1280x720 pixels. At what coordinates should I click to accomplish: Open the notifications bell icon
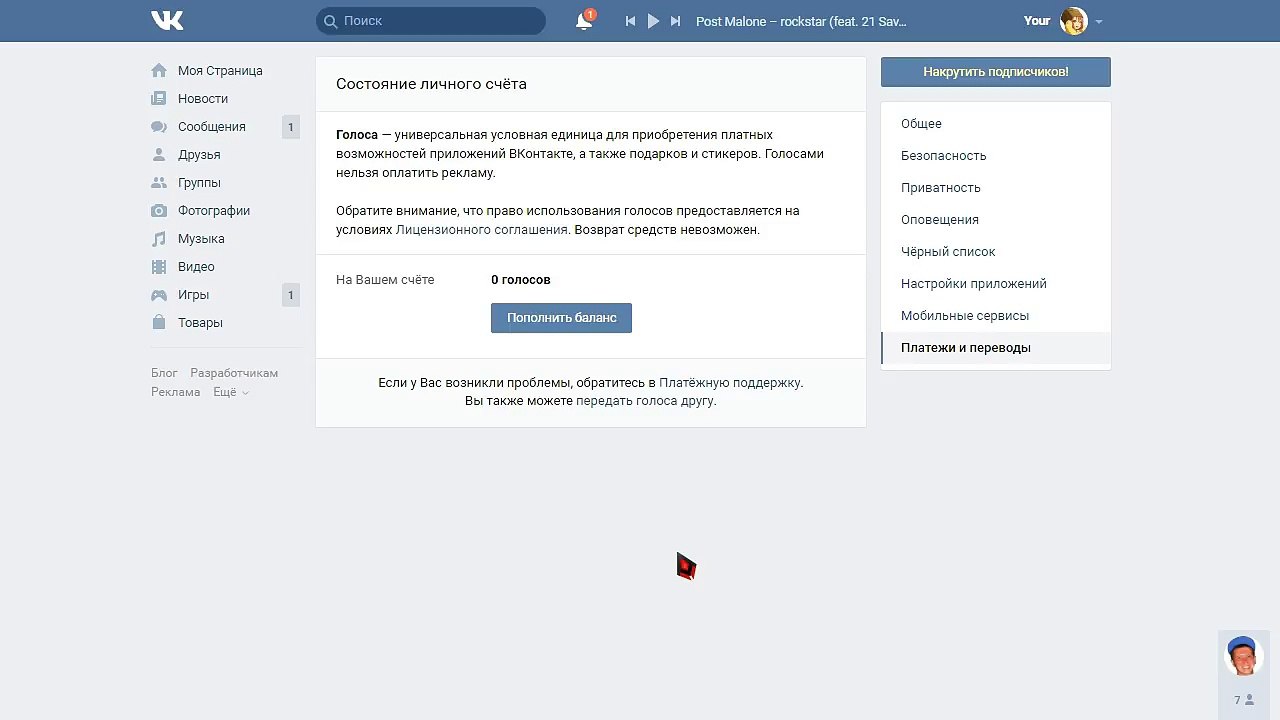pos(584,21)
